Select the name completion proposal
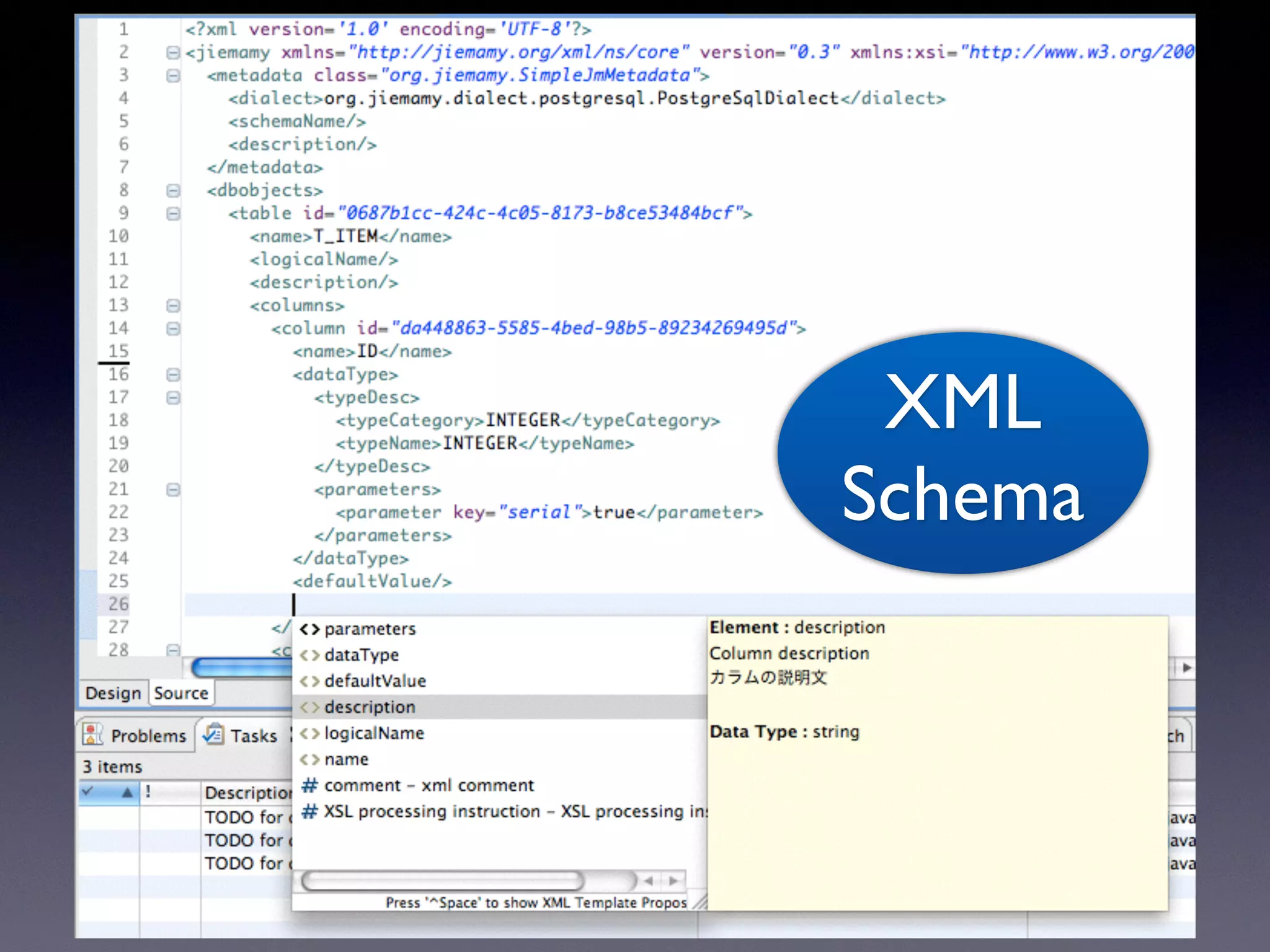This screenshot has height=952, width=1270. [x=500, y=759]
